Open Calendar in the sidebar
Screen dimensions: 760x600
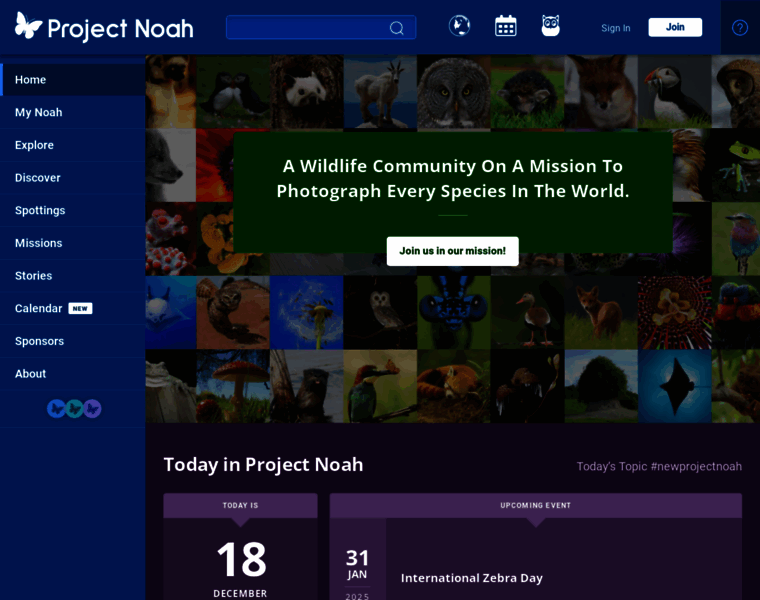[x=73, y=309]
